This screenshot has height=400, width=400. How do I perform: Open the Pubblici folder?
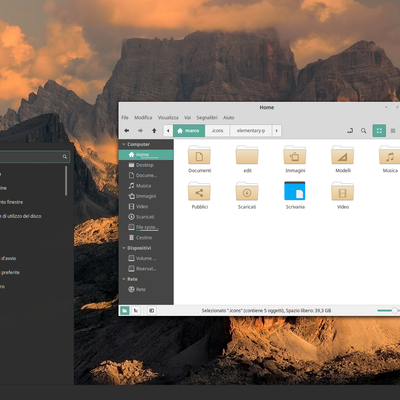click(x=199, y=195)
